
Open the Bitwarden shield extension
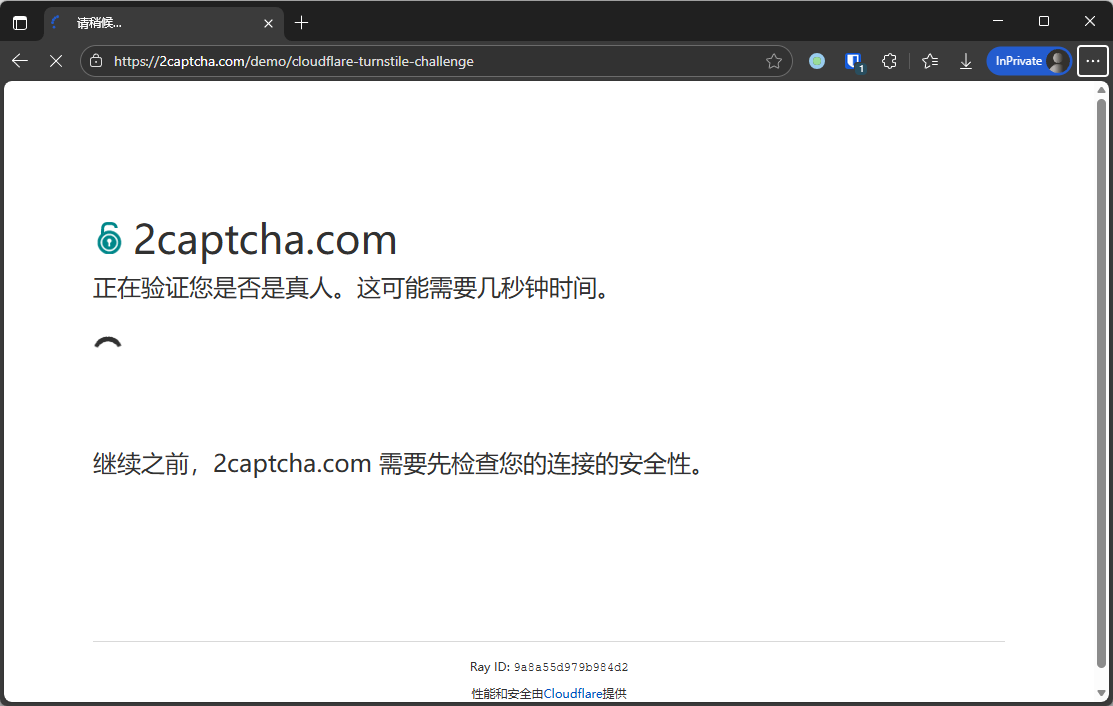[853, 61]
